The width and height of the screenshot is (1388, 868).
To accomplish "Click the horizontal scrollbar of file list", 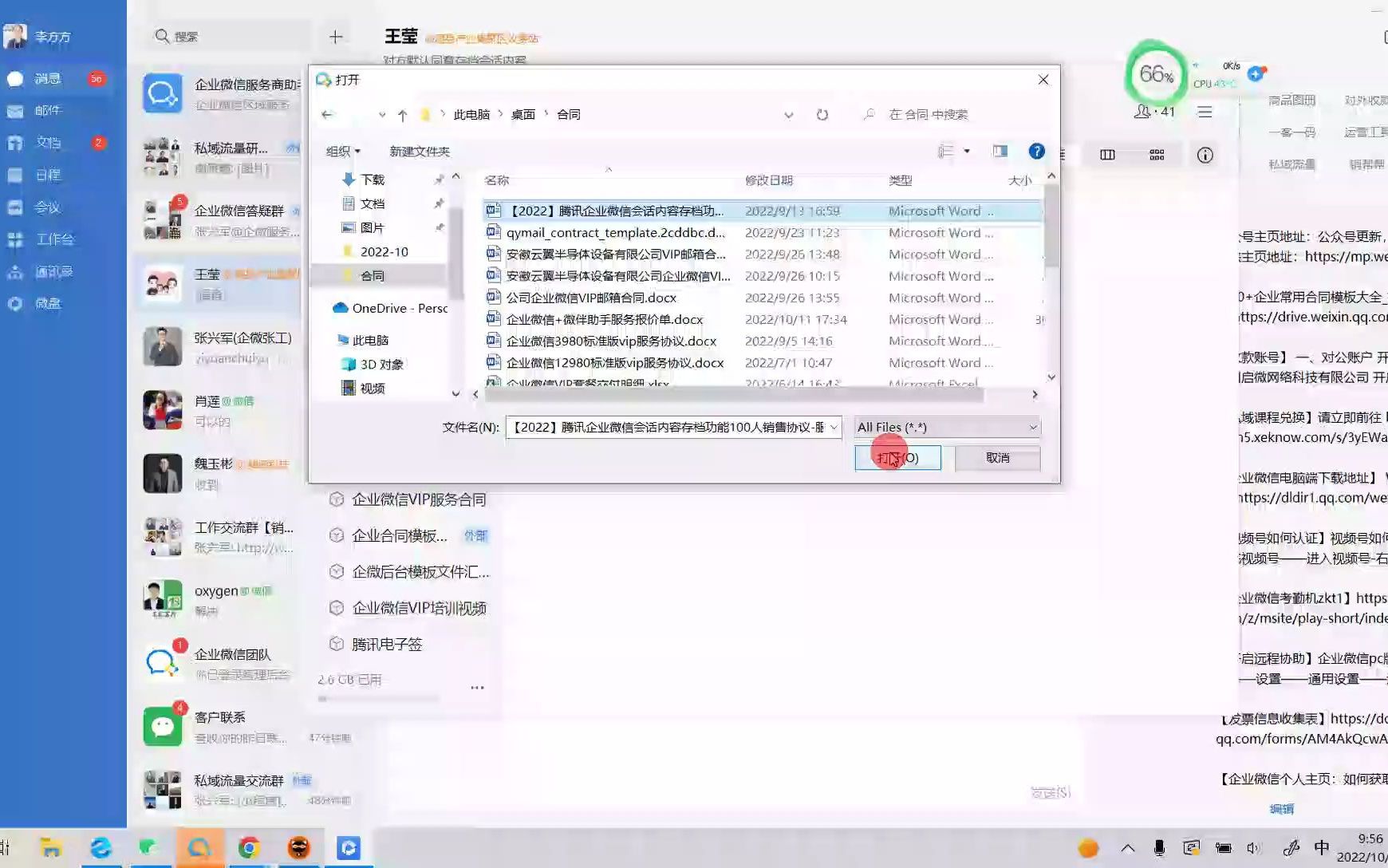I will pyautogui.click(x=734, y=394).
